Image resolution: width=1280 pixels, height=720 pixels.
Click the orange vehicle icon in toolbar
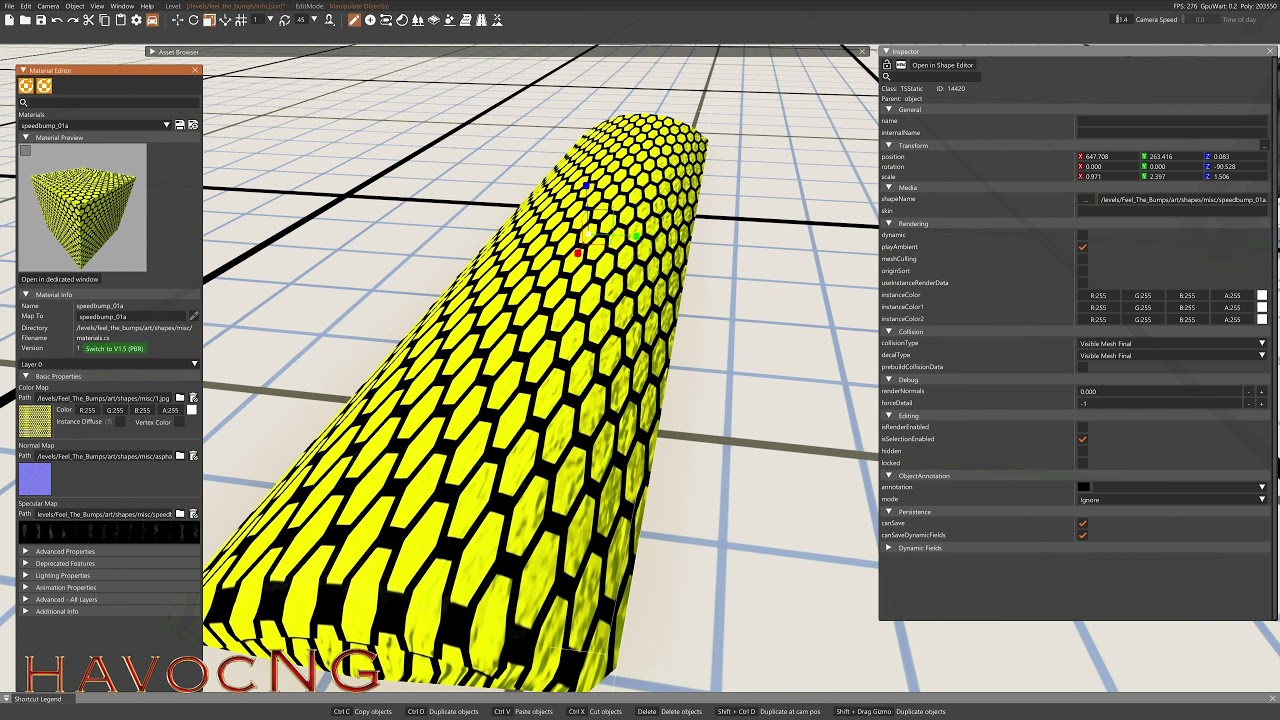pyautogui.click(x=152, y=20)
